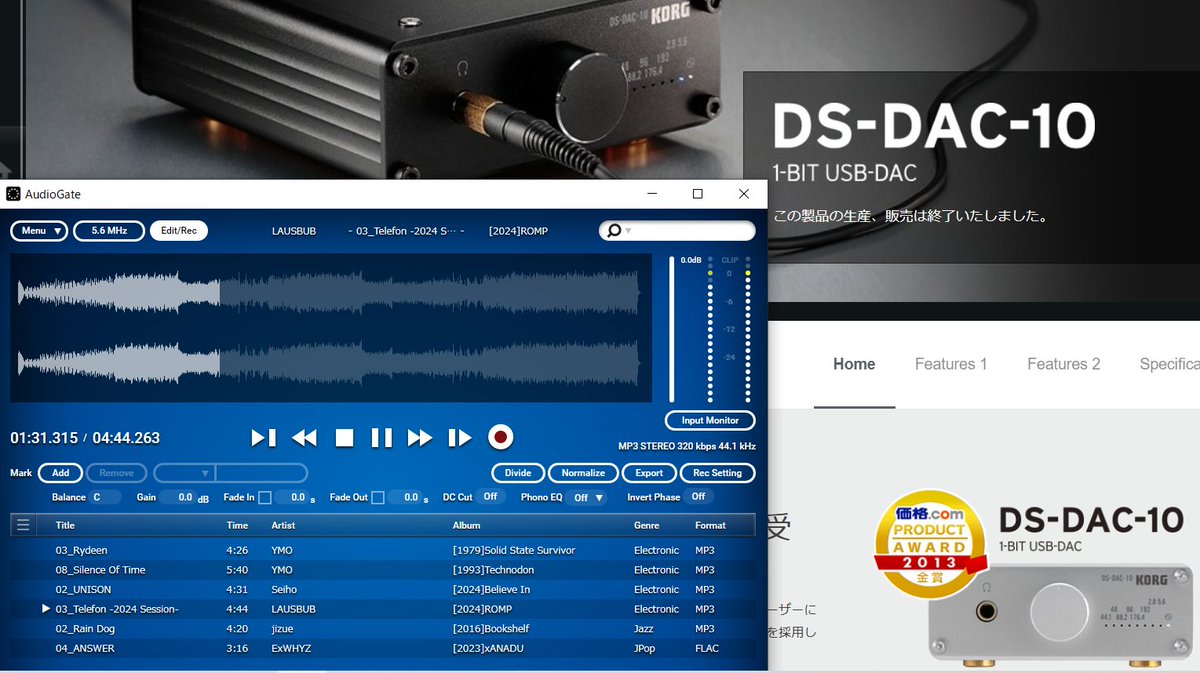Click the vertical output volume slider
The width and height of the screenshot is (1200, 673).
click(672, 329)
